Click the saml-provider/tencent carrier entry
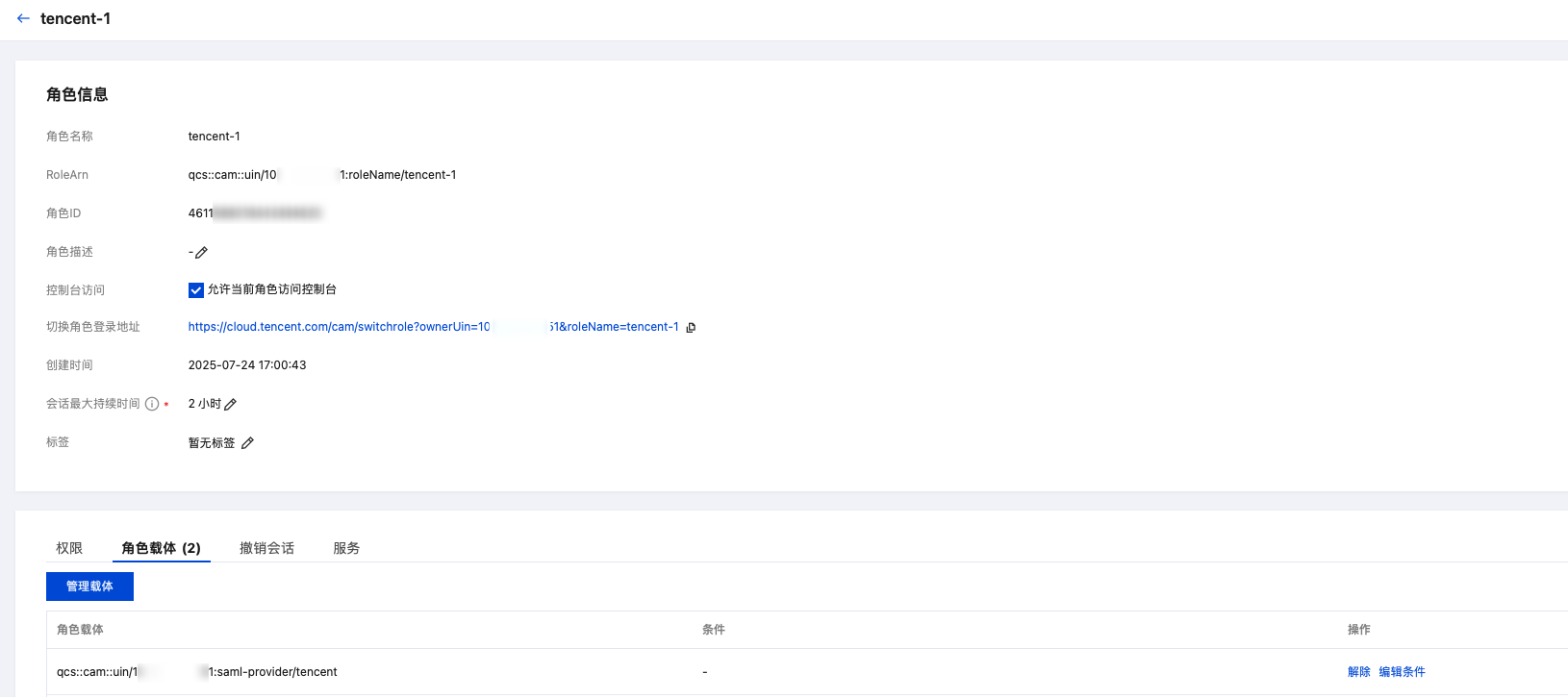The width and height of the screenshot is (1568, 699). click(197, 672)
